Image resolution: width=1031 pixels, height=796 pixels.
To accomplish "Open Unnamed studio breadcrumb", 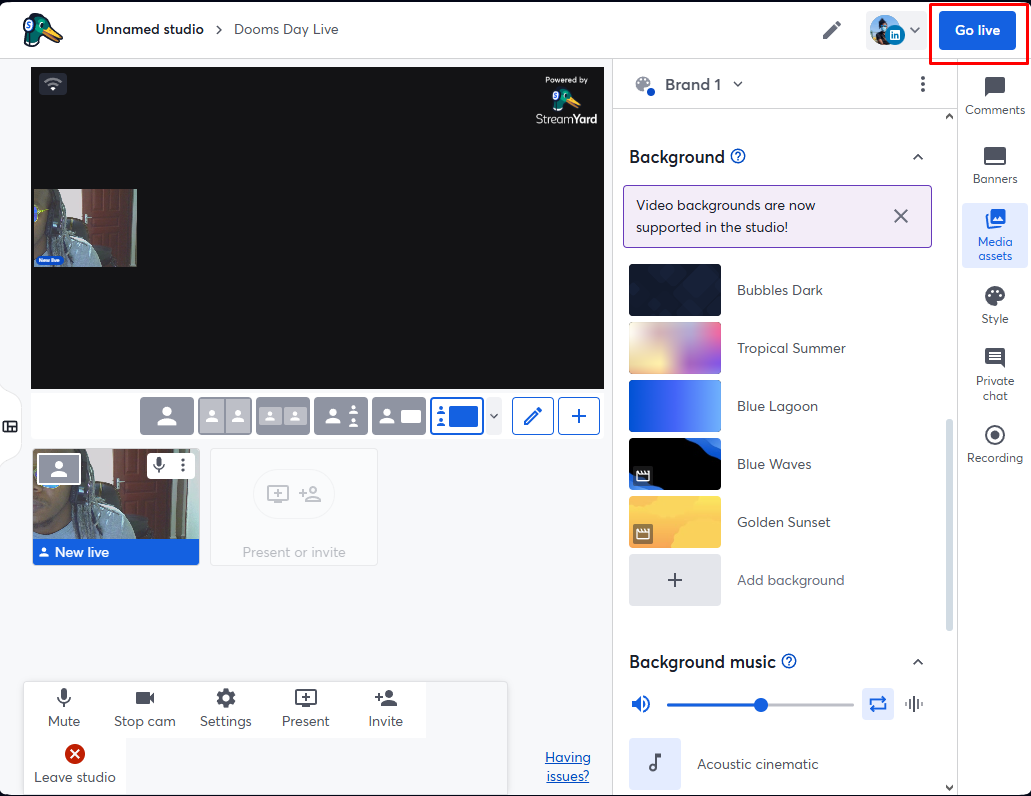I will pyautogui.click(x=149, y=30).
